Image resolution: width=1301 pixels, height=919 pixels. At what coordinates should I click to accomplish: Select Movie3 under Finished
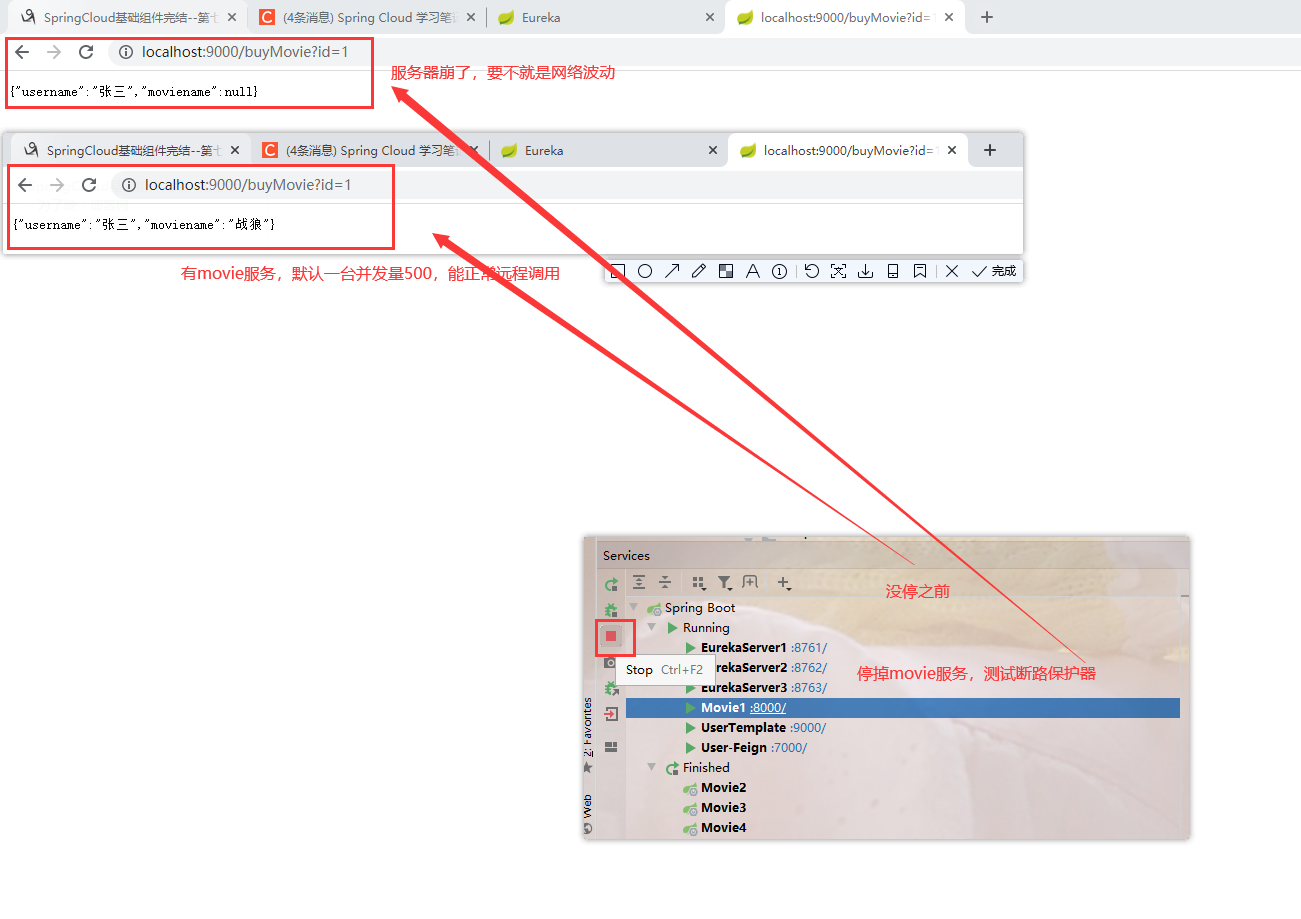point(723,807)
